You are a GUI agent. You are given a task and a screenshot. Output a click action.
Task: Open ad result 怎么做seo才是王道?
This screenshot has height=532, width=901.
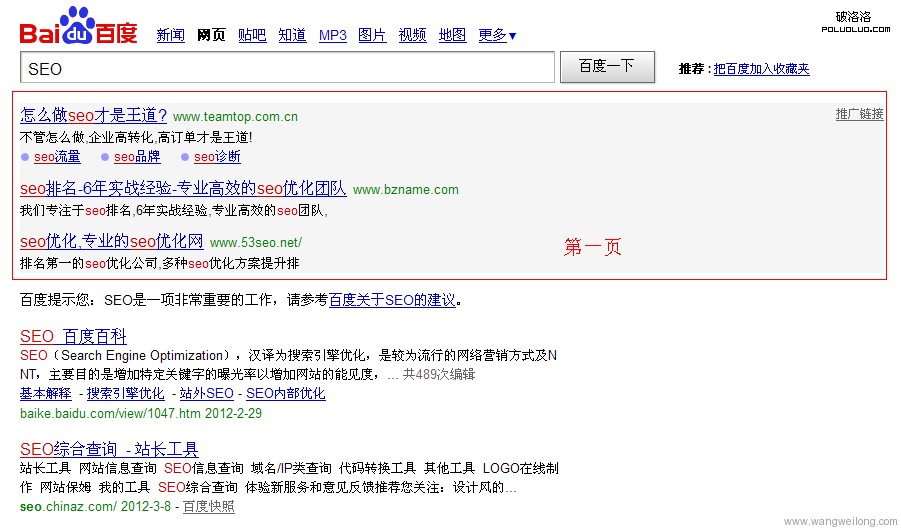(x=94, y=115)
